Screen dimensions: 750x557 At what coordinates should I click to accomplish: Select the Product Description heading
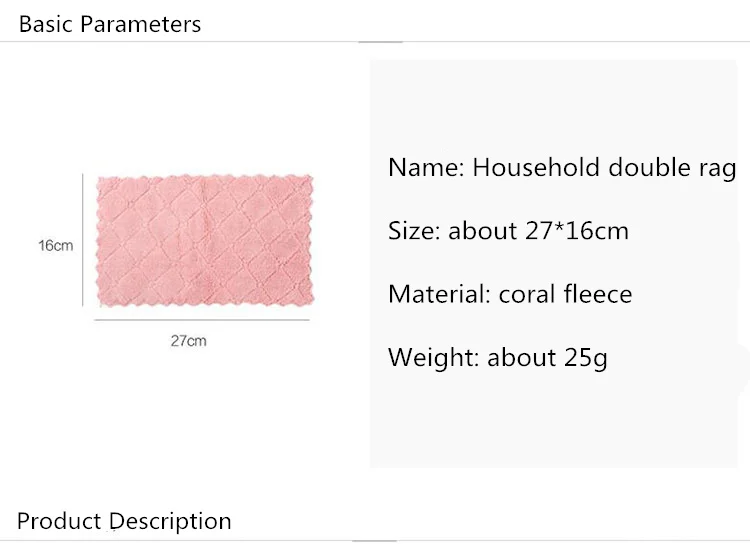[124, 521]
